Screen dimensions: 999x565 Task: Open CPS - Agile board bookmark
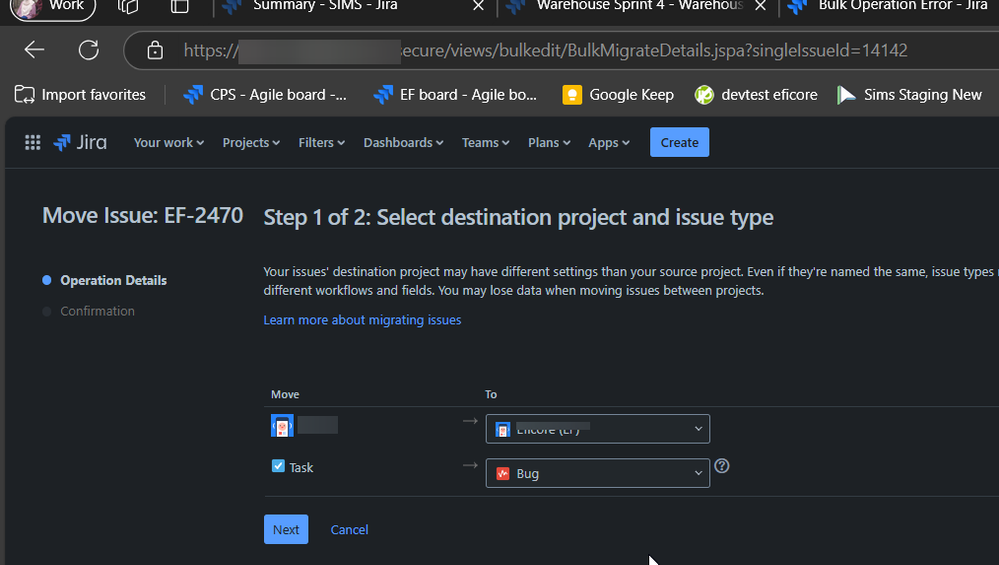click(265, 95)
